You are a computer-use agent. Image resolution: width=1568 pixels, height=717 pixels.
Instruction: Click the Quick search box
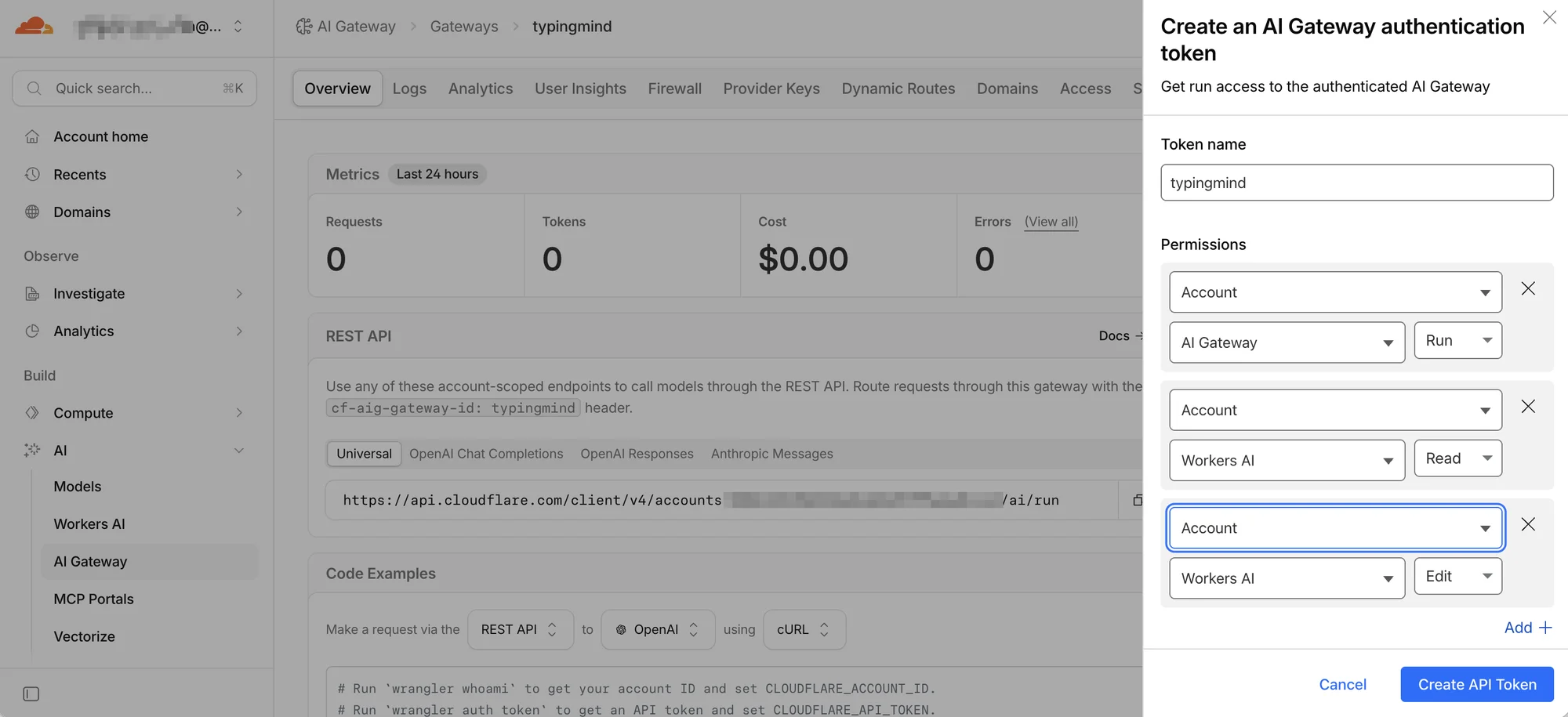[x=135, y=89]
